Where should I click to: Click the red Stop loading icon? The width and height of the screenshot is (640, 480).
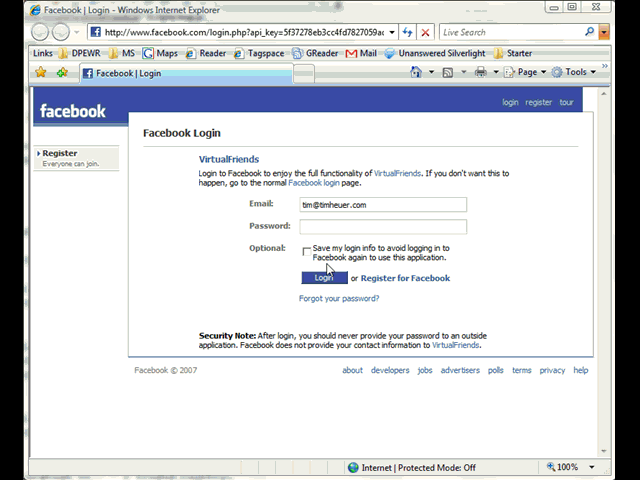[x=425, y=32]
